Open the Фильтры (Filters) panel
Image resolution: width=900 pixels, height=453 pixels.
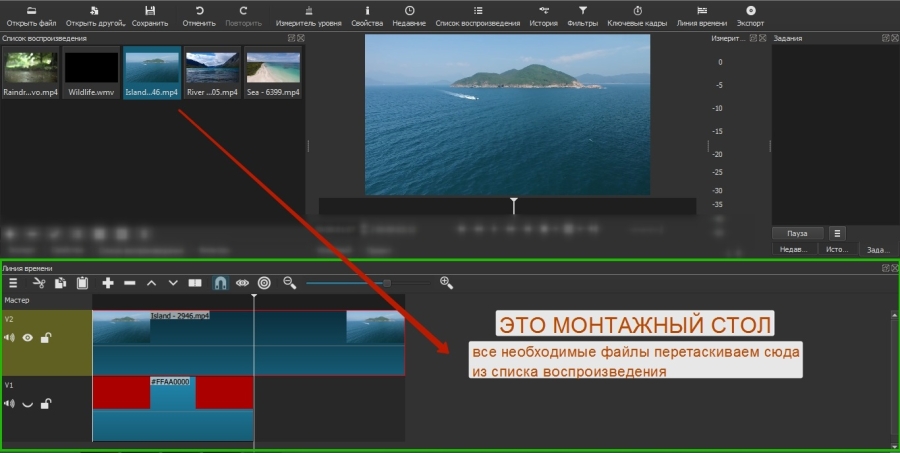tap(582, 15)
